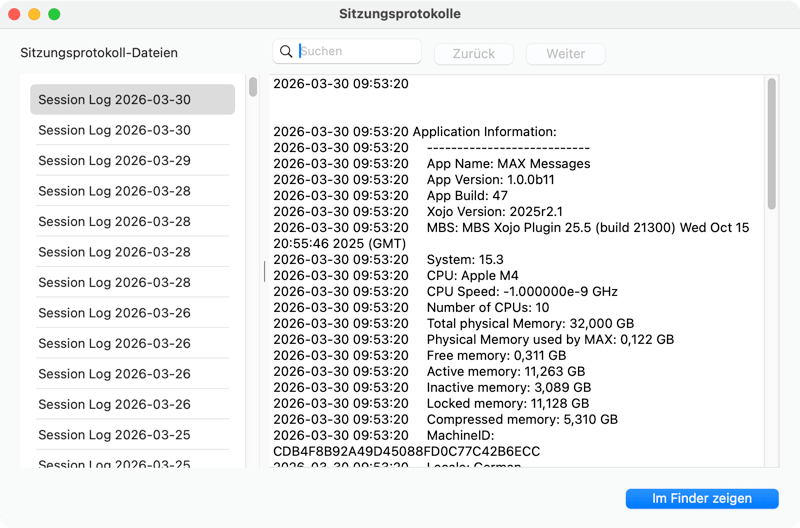Click the Weiter button
The image size is (800, 528).
[x=565, y=54]
